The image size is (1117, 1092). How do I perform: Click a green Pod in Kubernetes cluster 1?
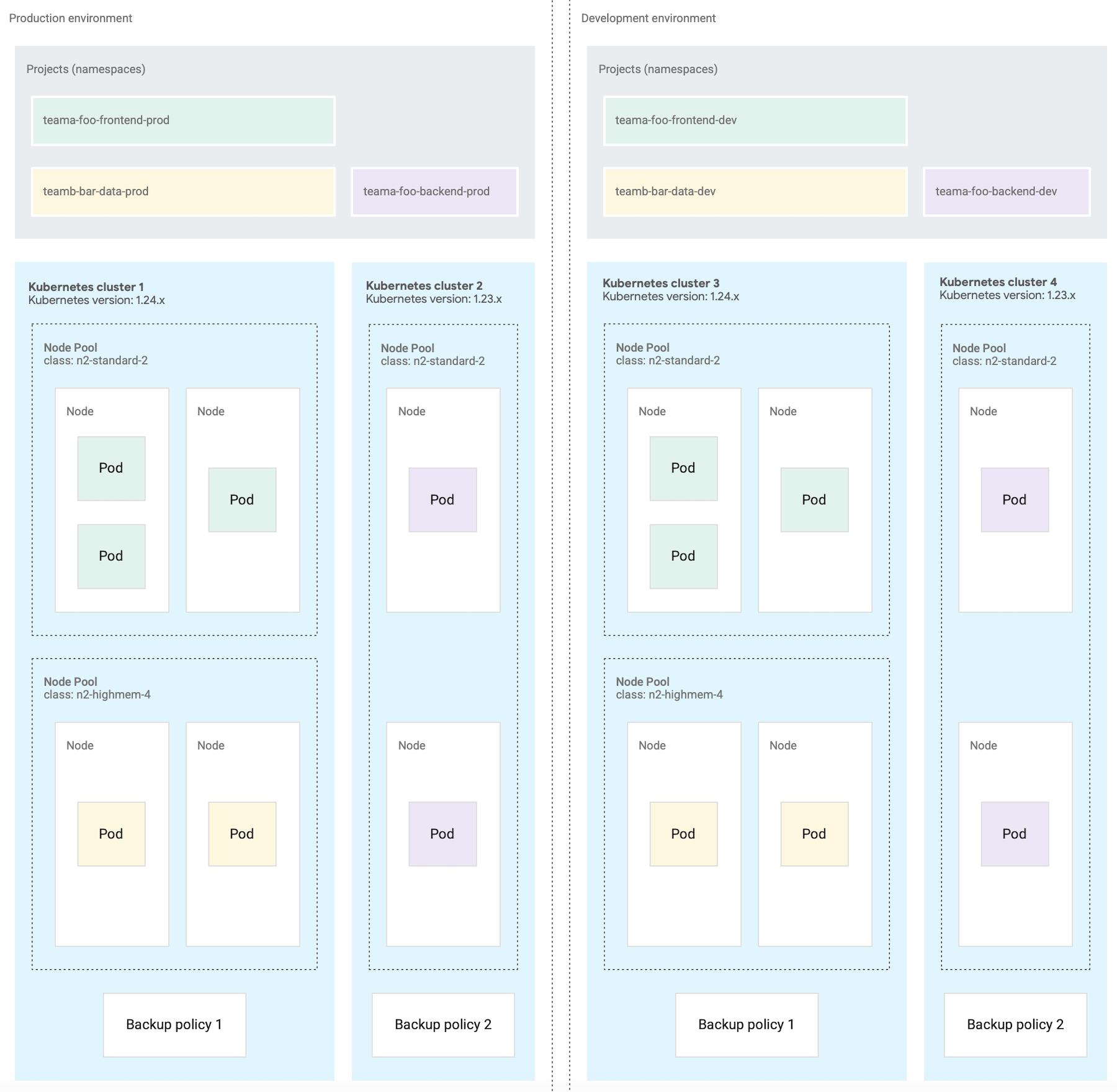tap(111, 468)
